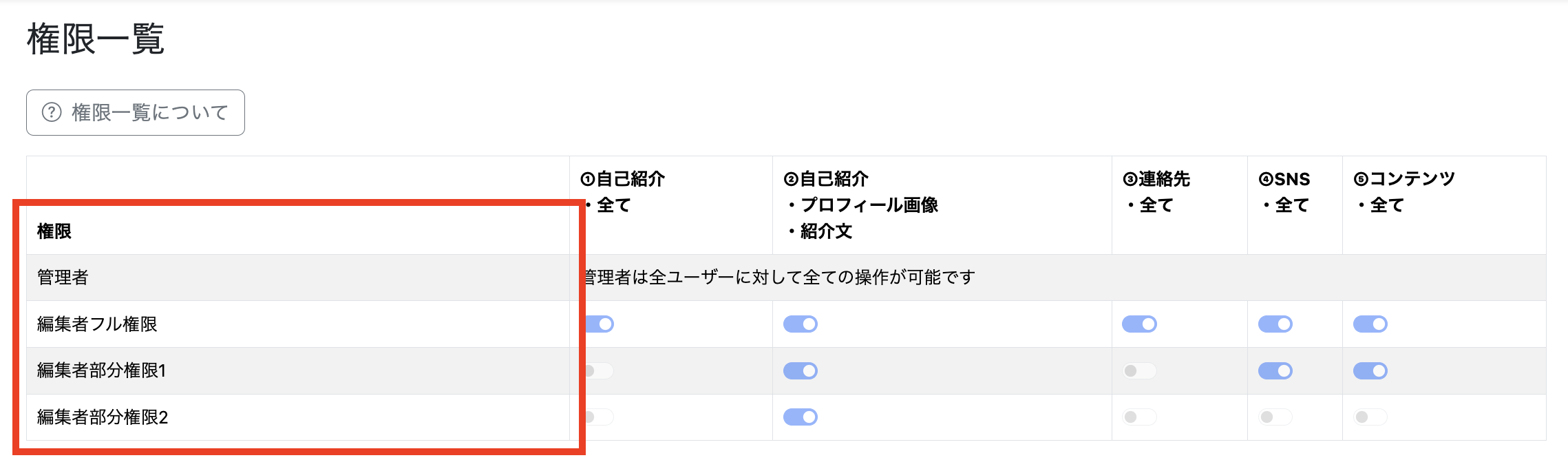
Task: Enable 編集者部分権限2 for ③連絡先
Action: click(x=1139, y=417)
